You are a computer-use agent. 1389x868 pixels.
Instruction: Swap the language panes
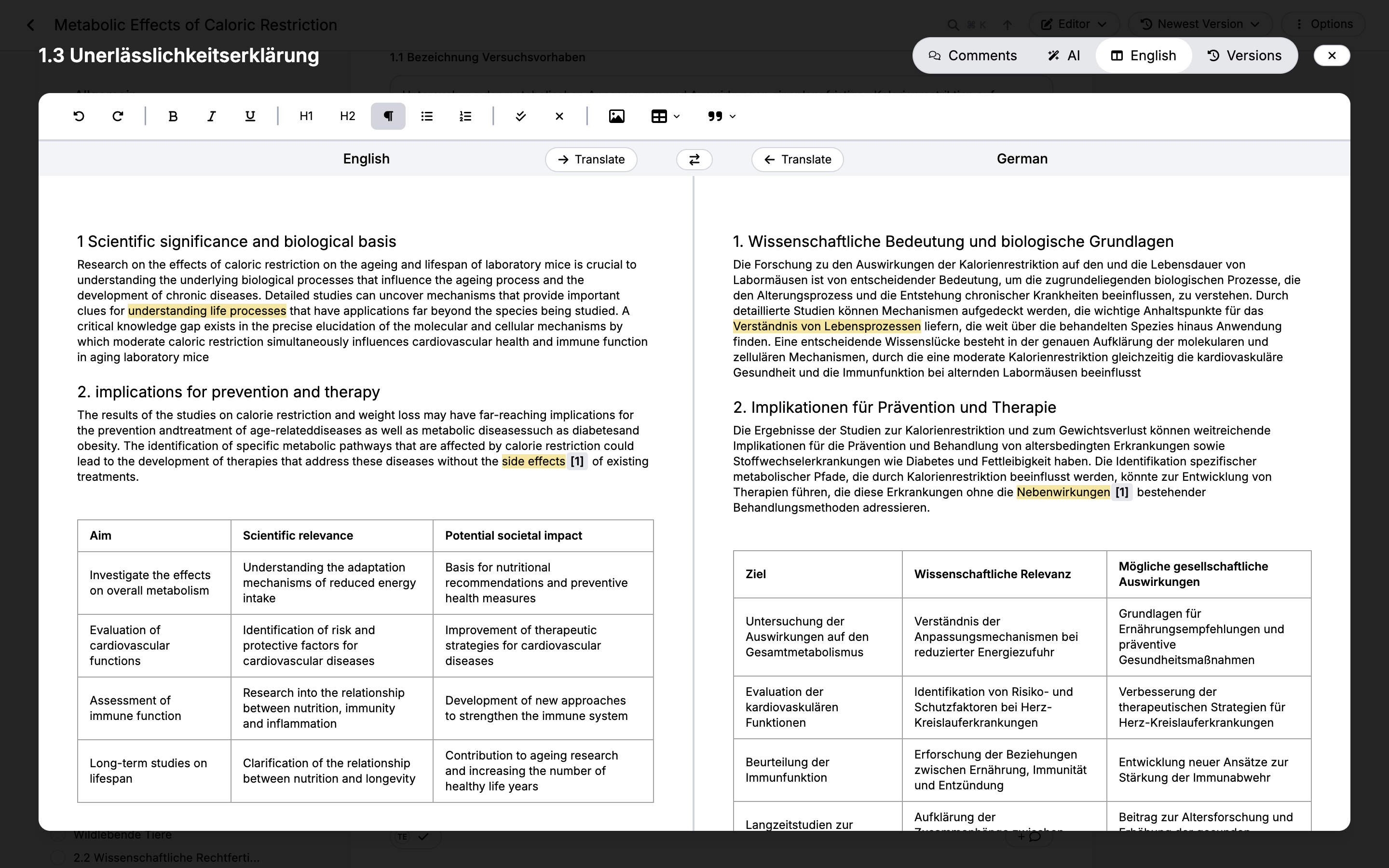[694, 160]
